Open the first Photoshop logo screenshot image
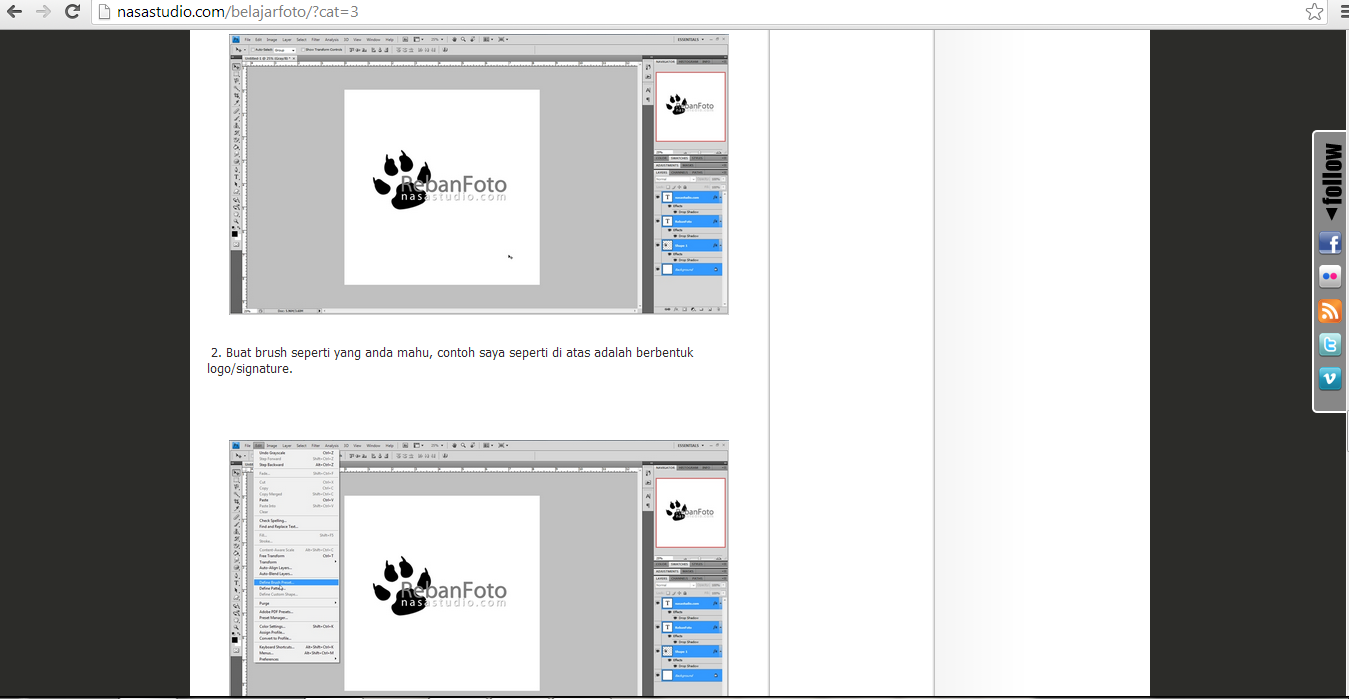 coord(479,174)
